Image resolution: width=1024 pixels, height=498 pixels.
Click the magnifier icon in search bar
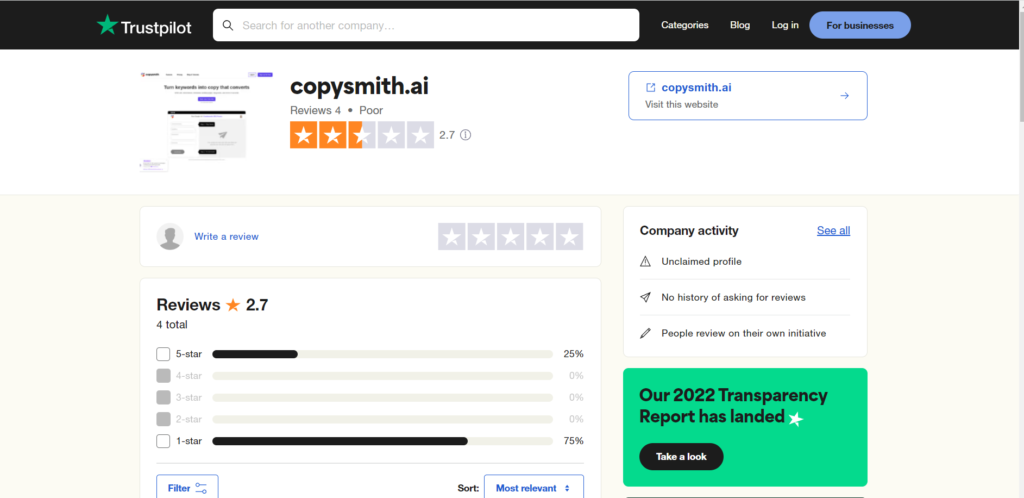point(228,25)
